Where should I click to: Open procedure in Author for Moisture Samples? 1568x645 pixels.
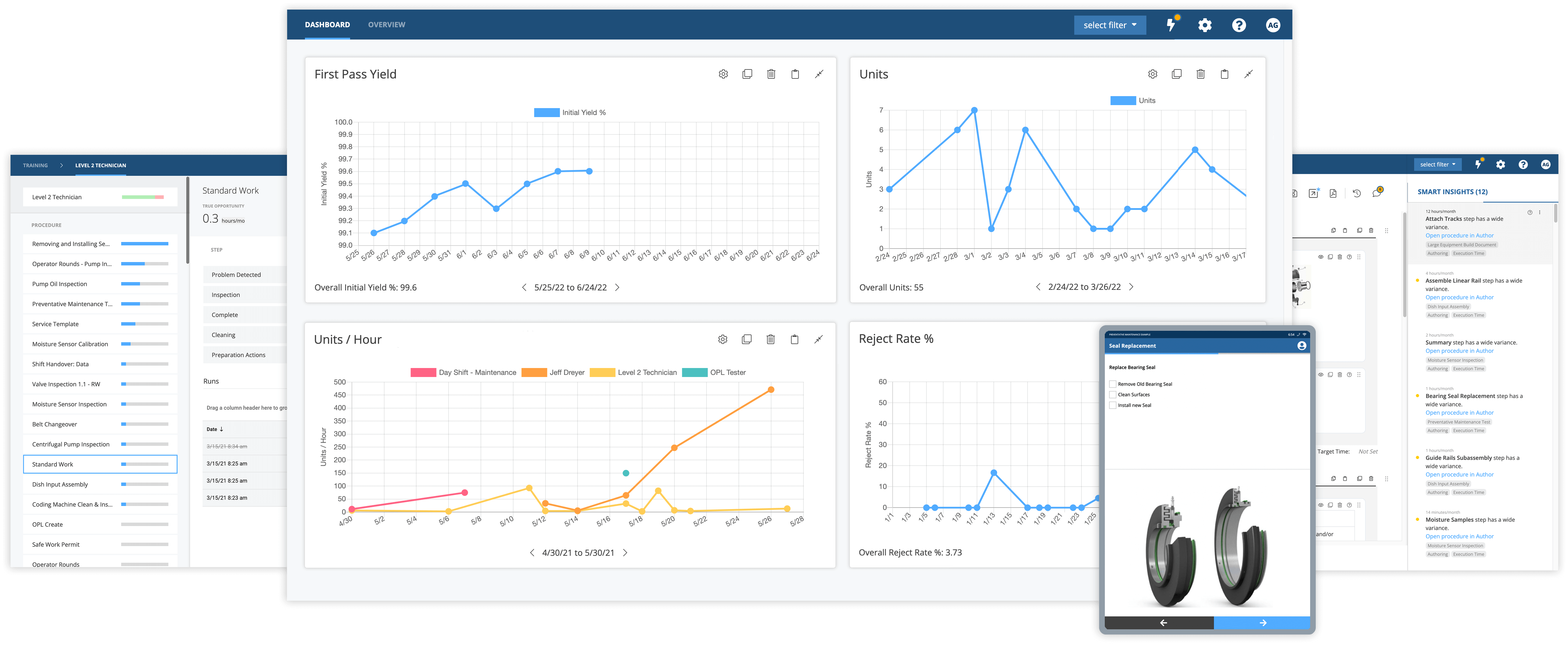(1459, 537)
